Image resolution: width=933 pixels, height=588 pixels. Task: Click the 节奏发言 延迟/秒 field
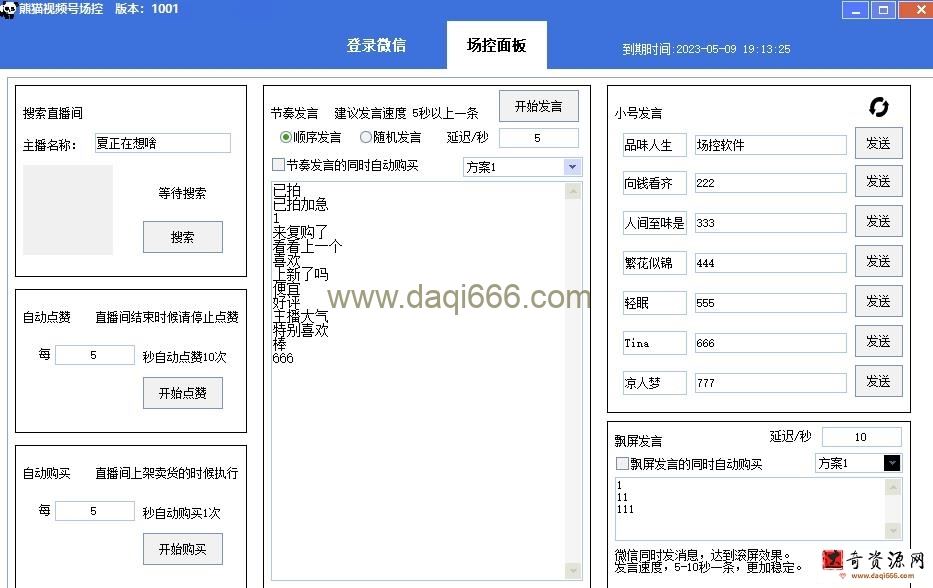click(538, 137)
